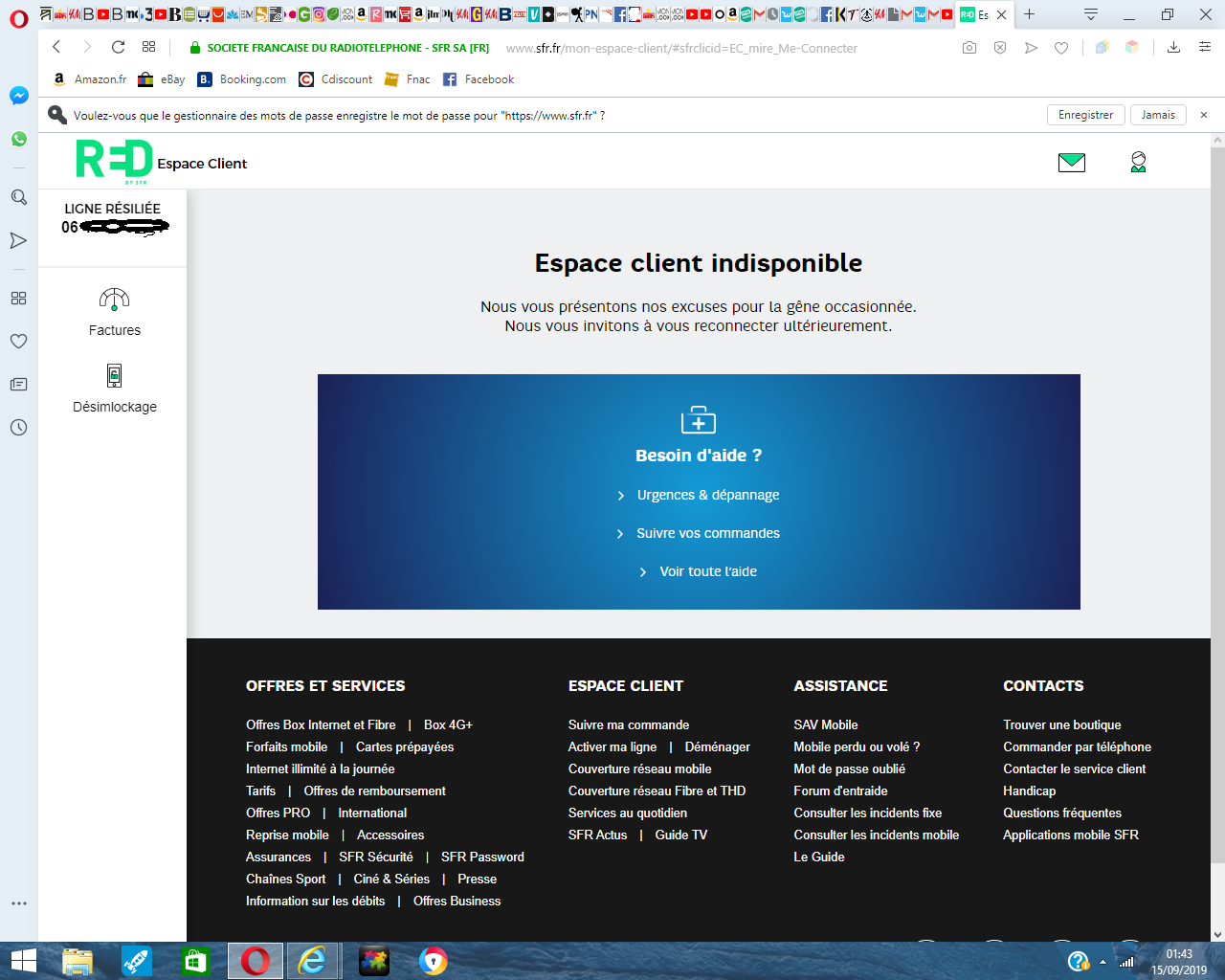Click Jamais on password prompt
The image size is (1225, 980).
click(1157, 115)
